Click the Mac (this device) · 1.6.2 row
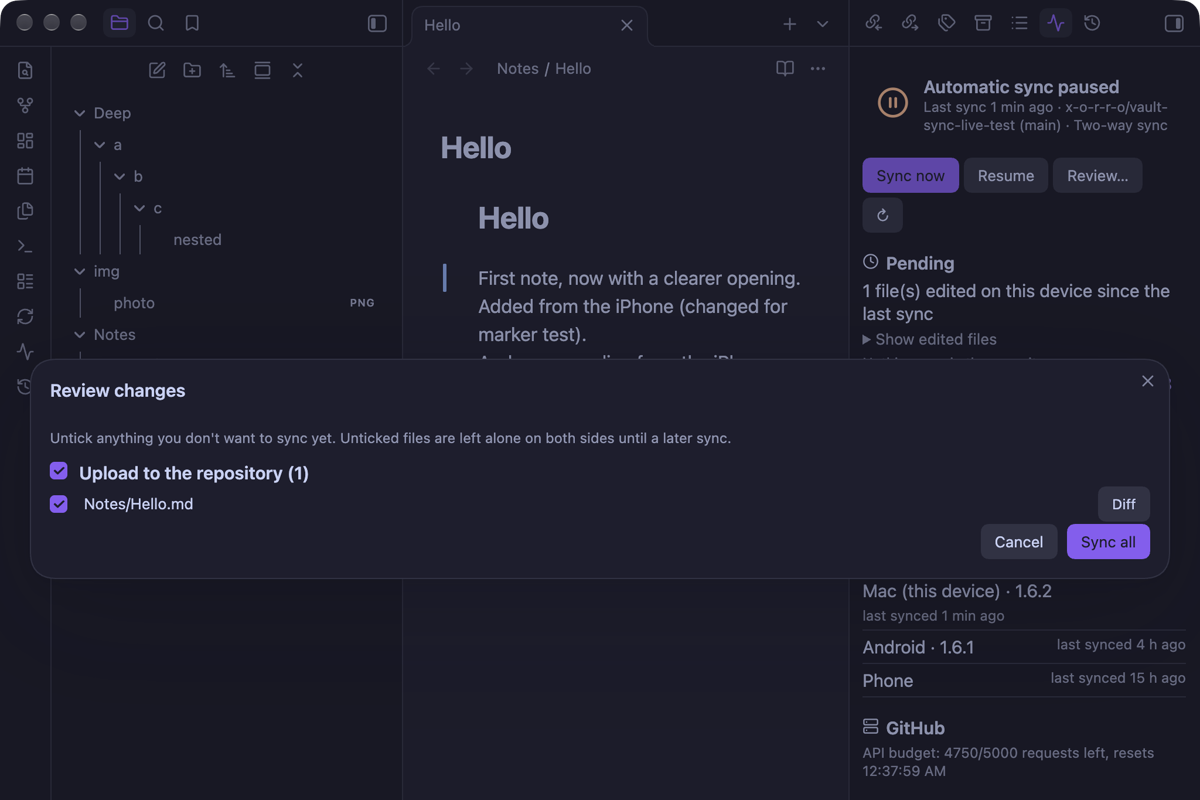 pyautogui.click(x=1024, y=602)
